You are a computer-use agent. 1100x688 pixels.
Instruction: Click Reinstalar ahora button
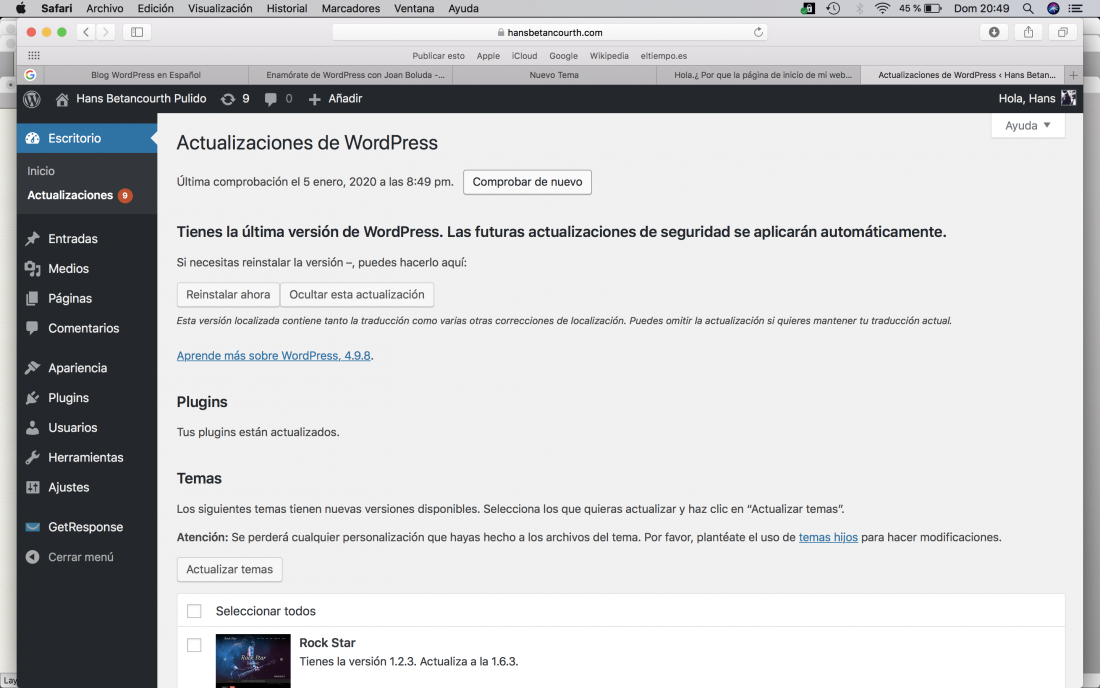pyautogui.click(x=228, y=295)
